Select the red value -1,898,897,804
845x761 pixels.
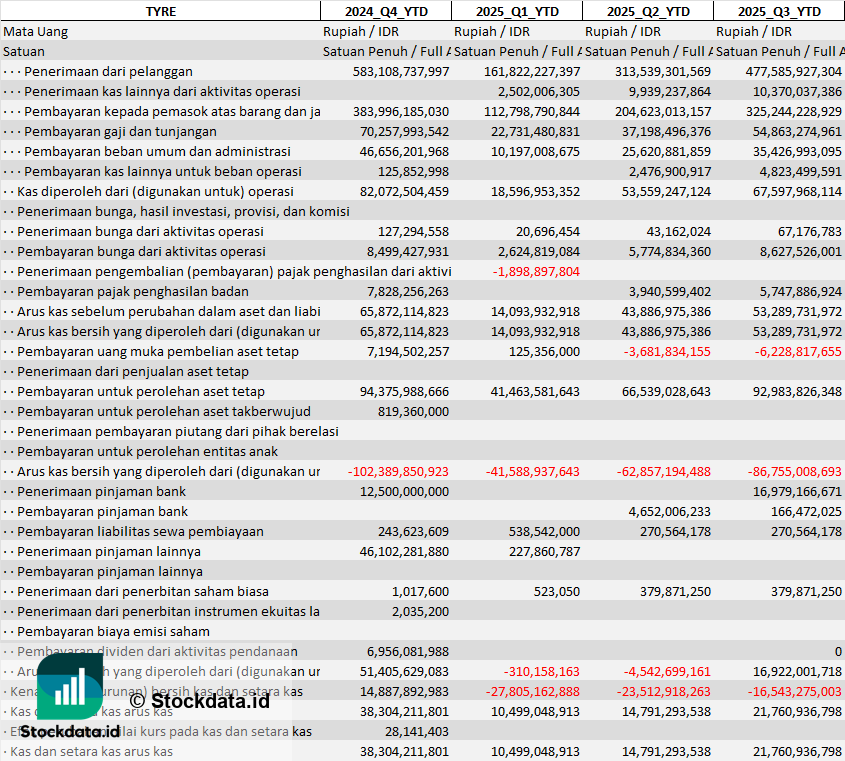536,271
